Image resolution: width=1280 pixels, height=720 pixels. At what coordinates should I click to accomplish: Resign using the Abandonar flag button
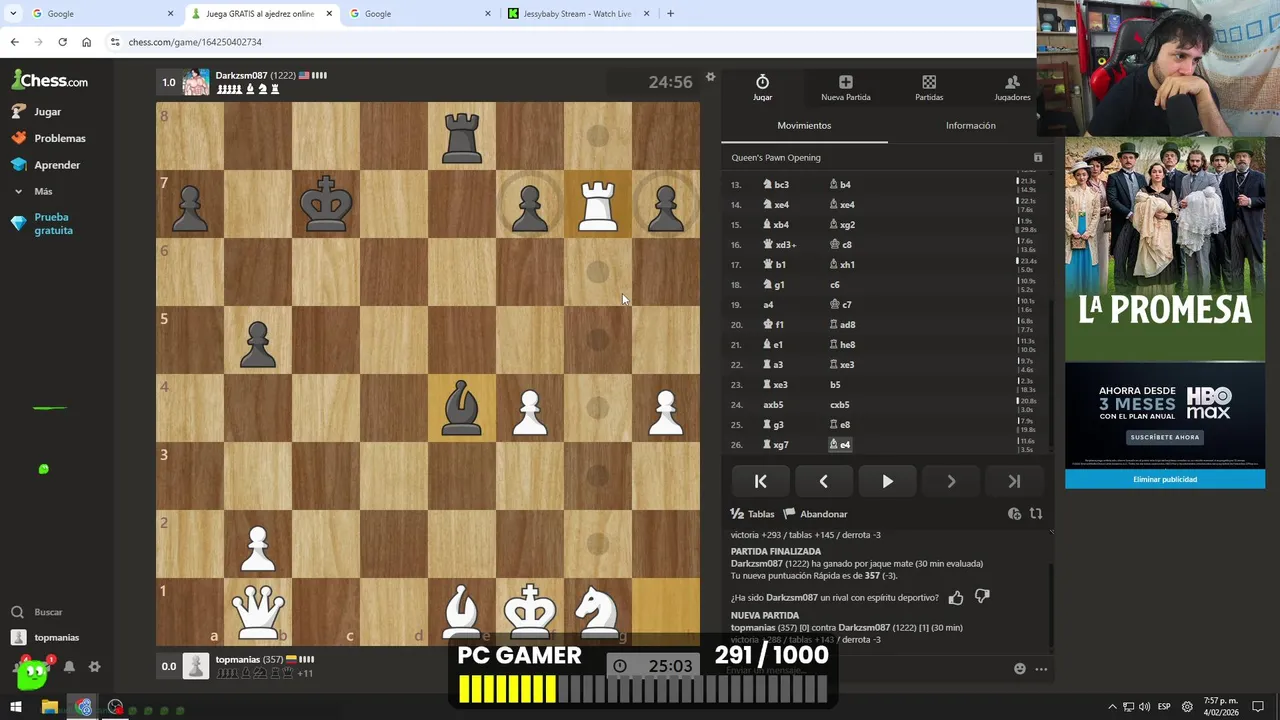tap(815, 514)
